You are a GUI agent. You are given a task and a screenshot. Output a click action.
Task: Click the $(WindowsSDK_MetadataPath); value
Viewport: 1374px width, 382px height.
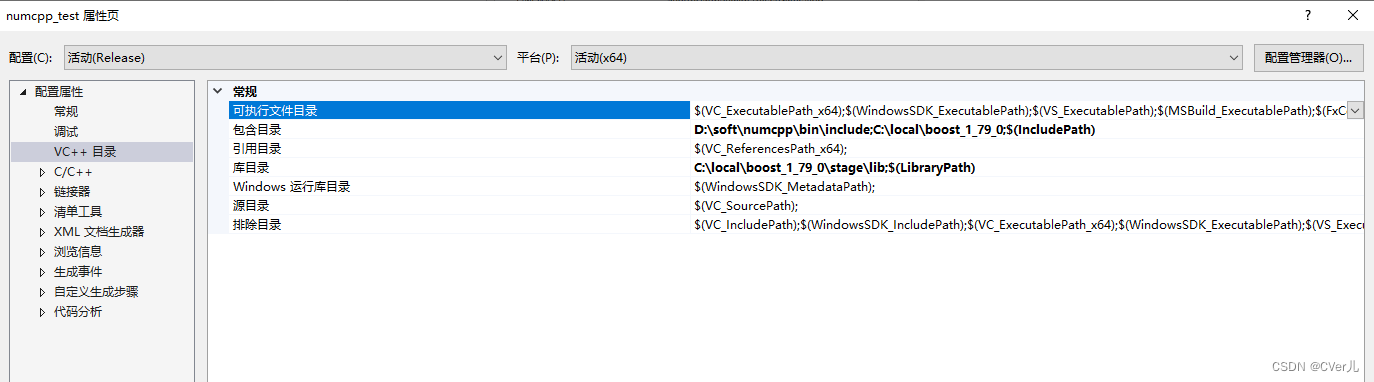[784, 187]
